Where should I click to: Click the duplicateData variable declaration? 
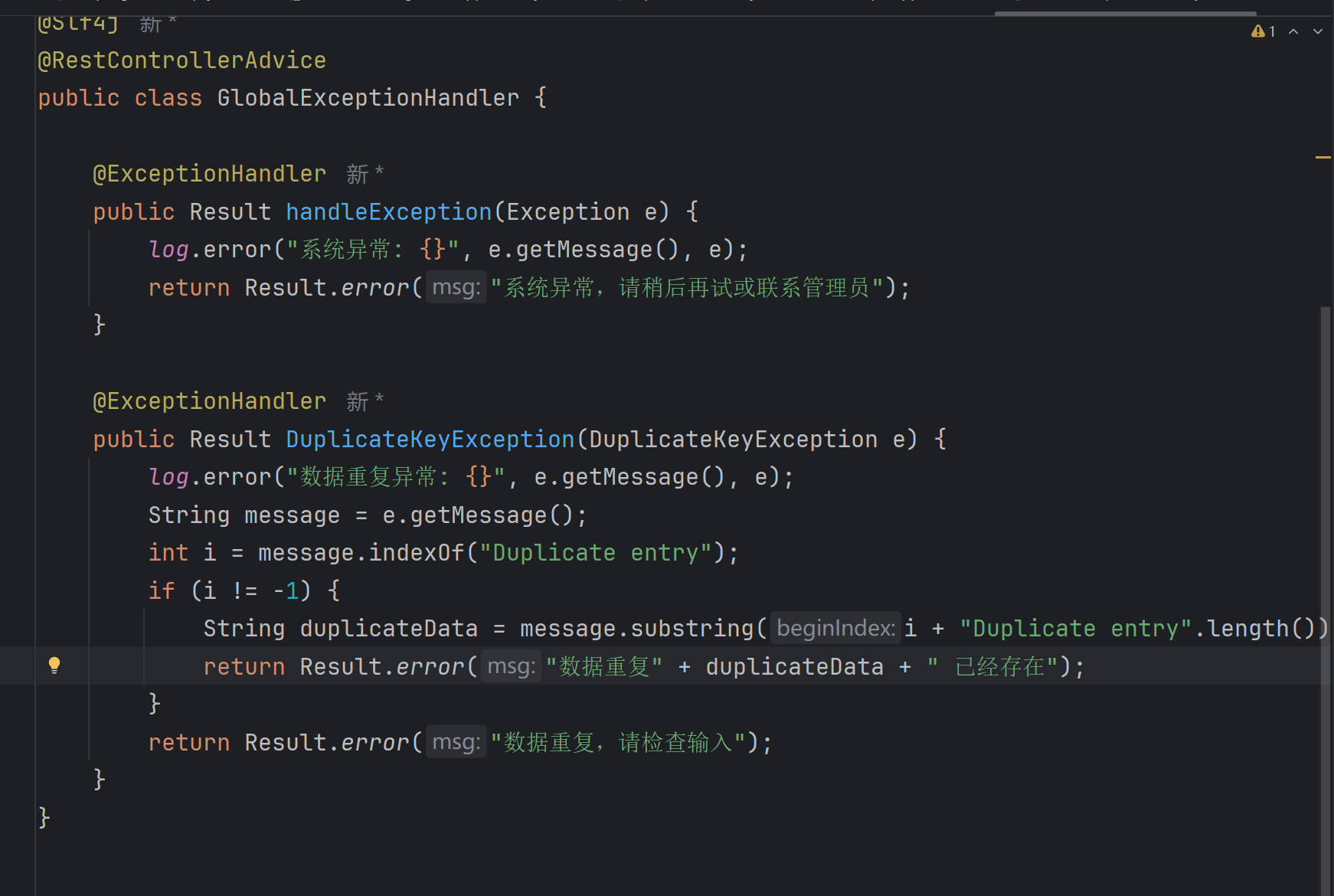(388, 629)
